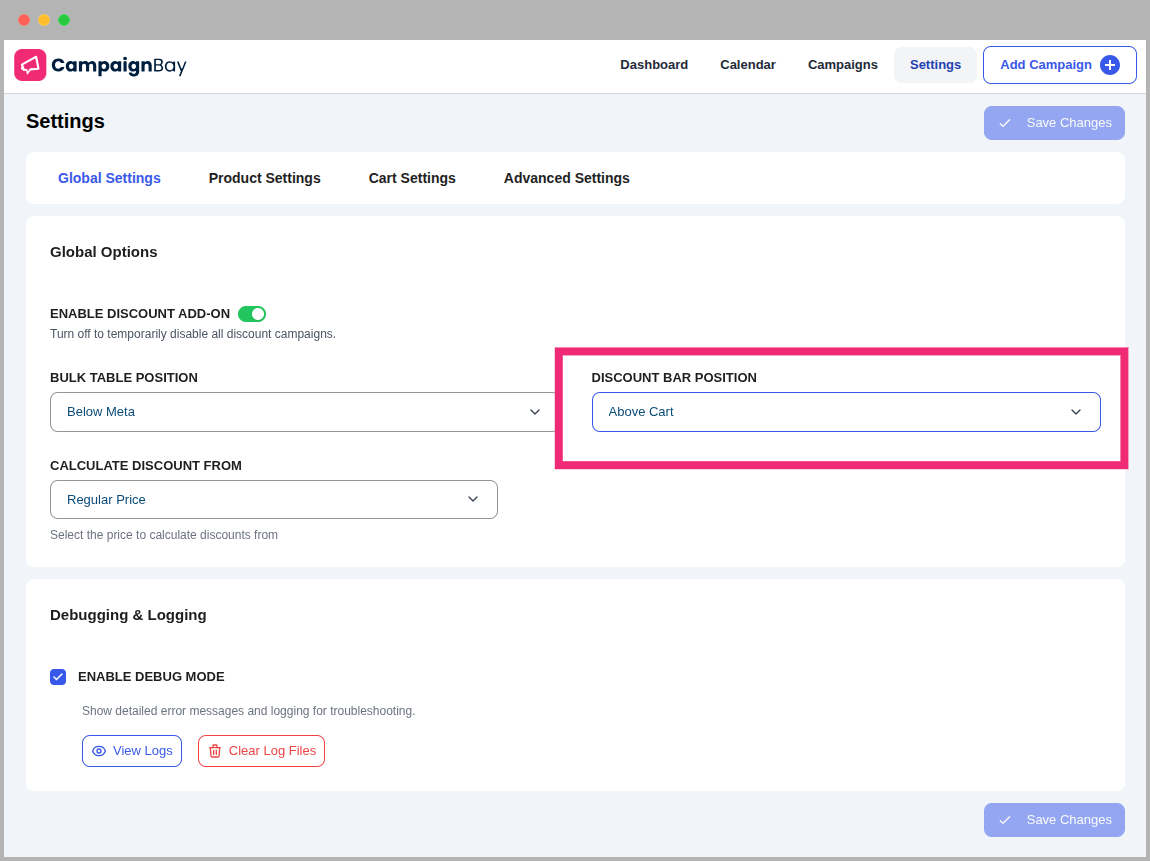Open the Bulk Table Position dropdown
Image resolution: width=1150 pixels, height=861 pixels.
click(302, 412)
